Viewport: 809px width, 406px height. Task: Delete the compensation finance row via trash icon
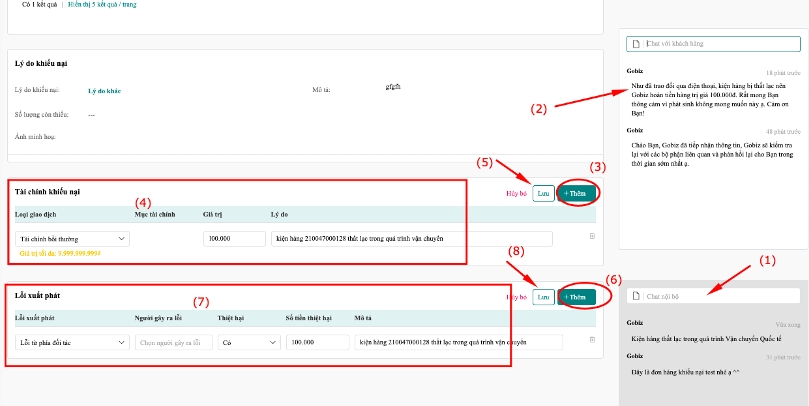click(592, 236)
